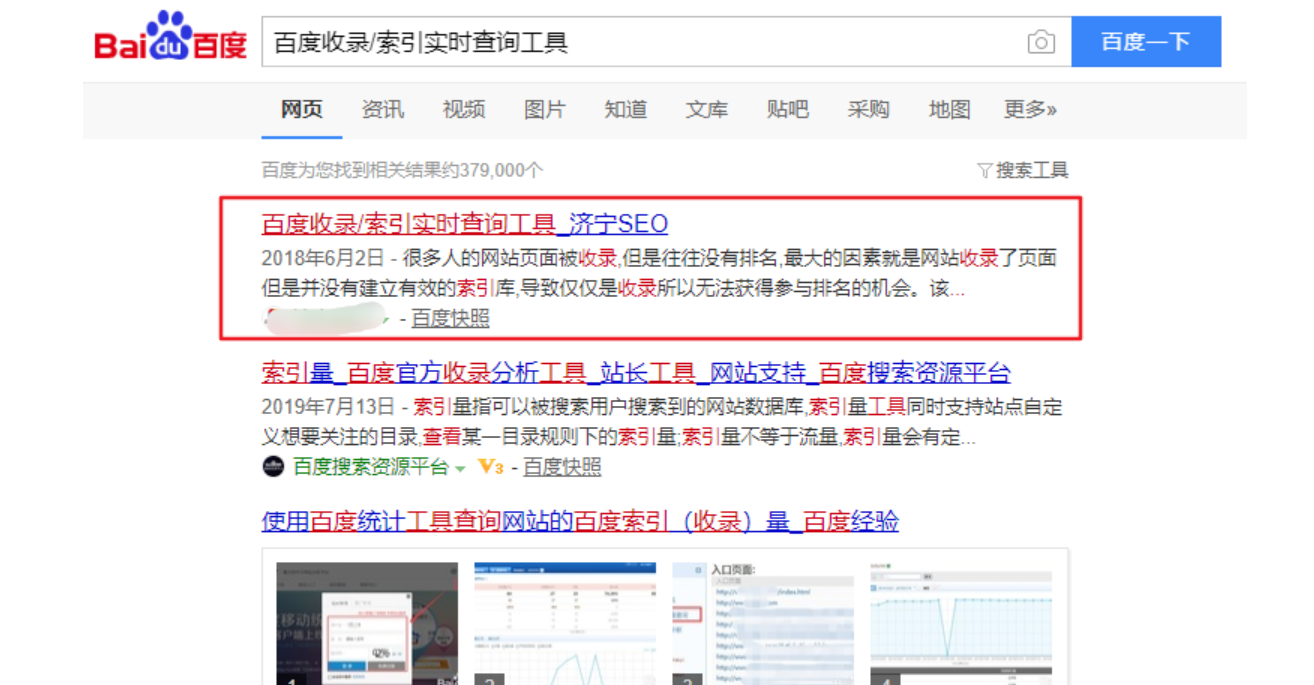
Task: Open the 地图 tab
Action: pos(949,110)
